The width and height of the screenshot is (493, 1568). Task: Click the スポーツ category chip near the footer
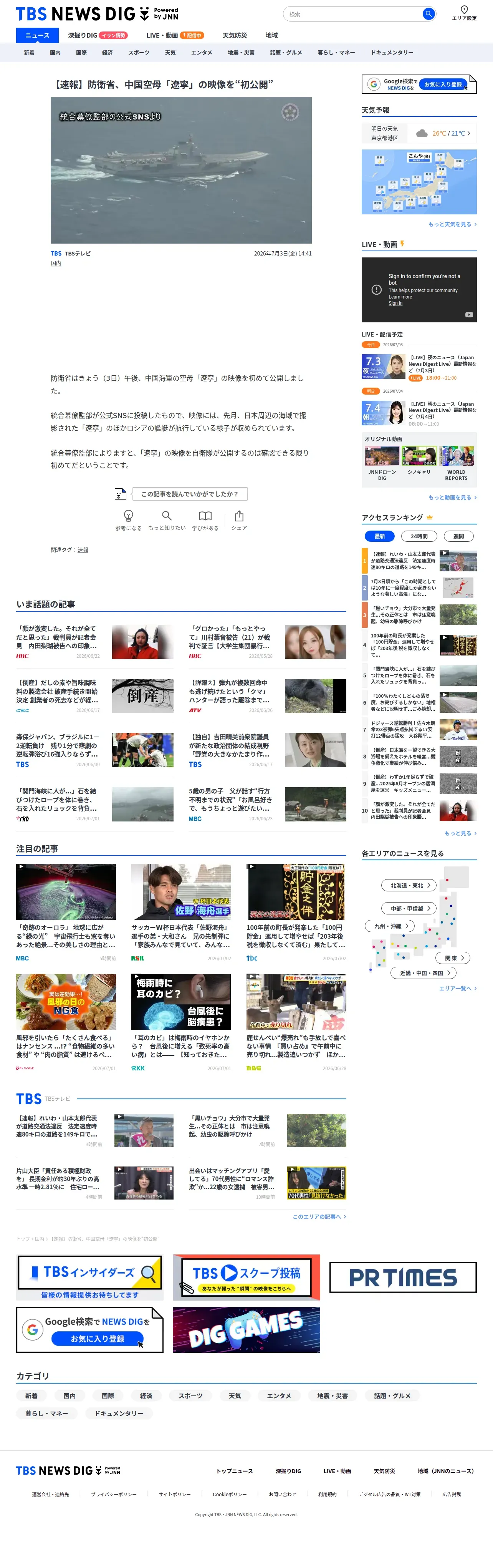coord(190,1396)
